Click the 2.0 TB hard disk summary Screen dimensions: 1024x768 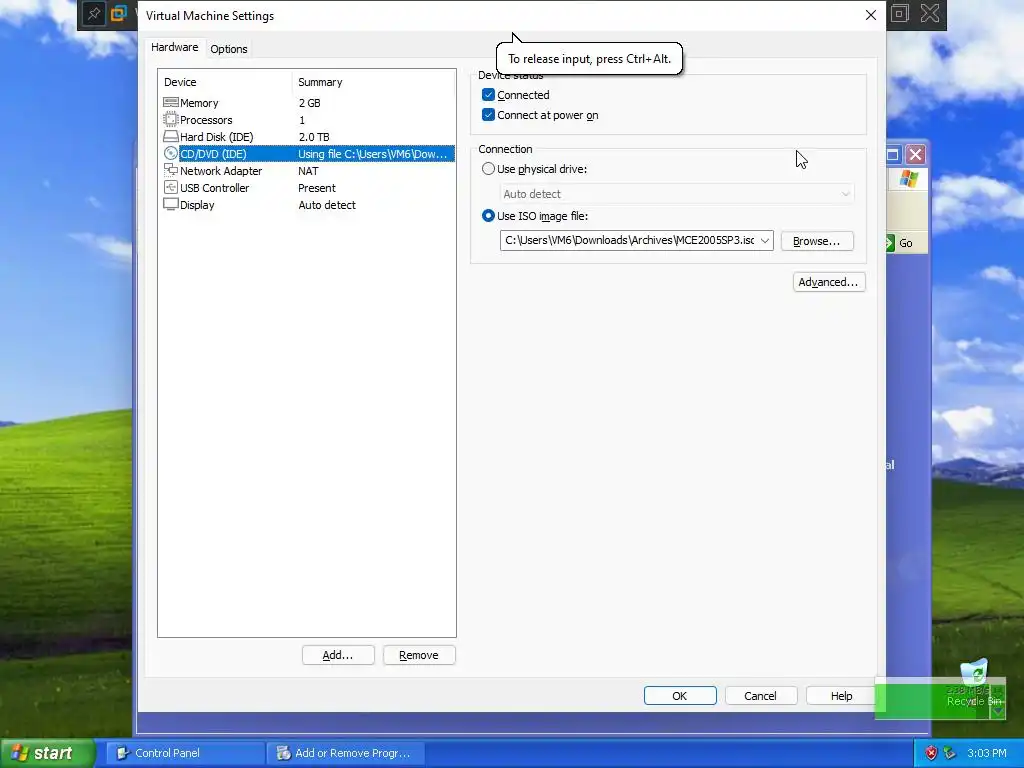pyautogui.click(x=314, y=136)
